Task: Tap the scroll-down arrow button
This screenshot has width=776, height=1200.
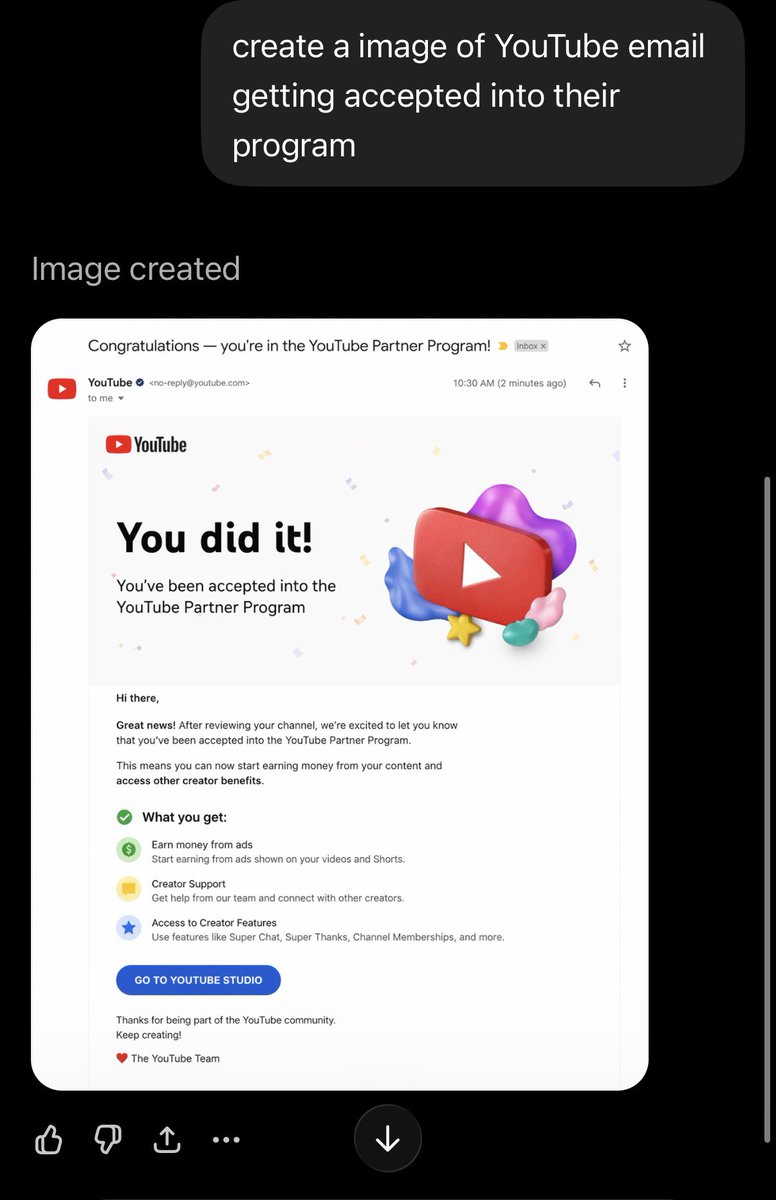Action: 388,1138
